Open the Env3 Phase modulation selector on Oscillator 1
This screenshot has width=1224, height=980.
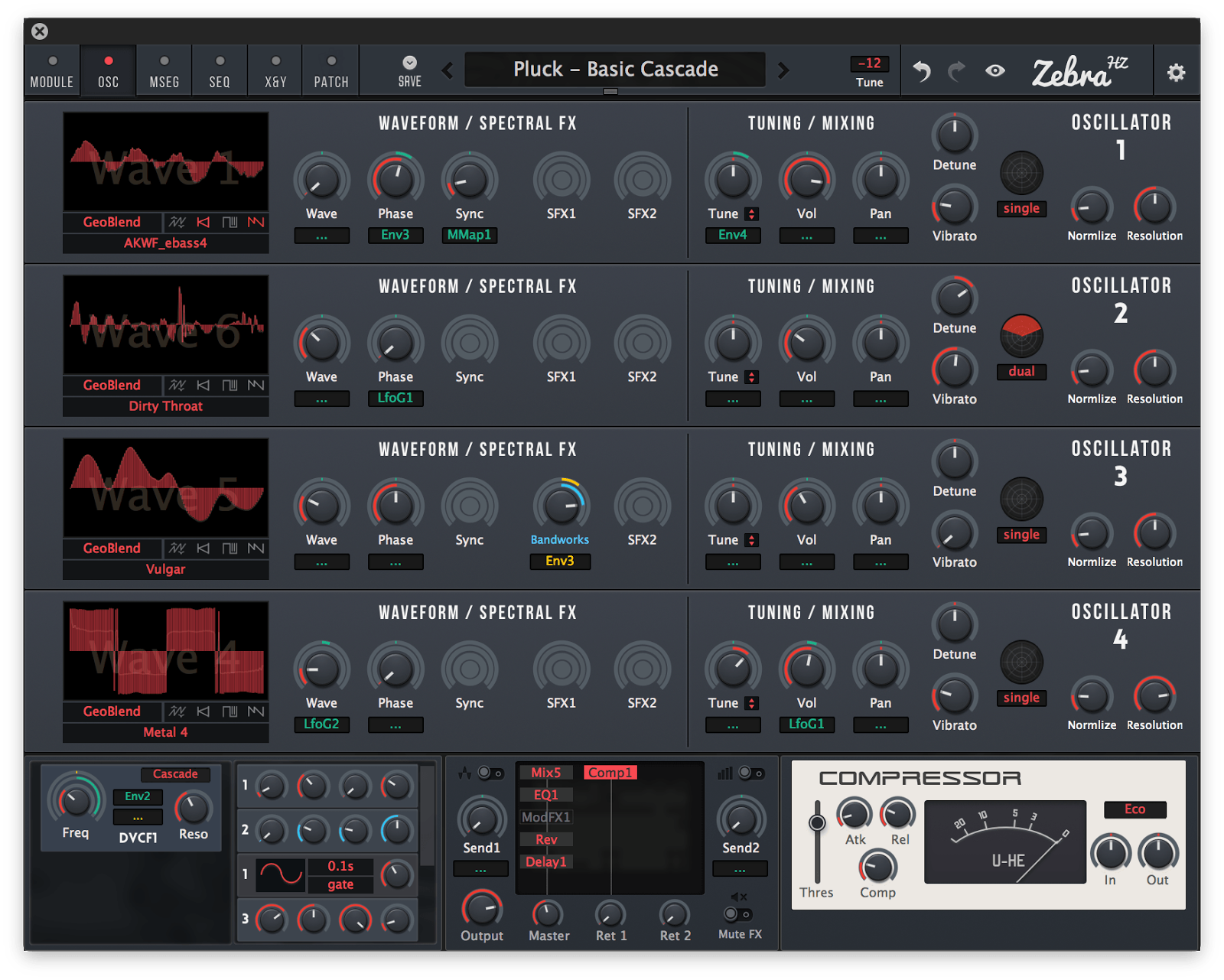[396, 236]
